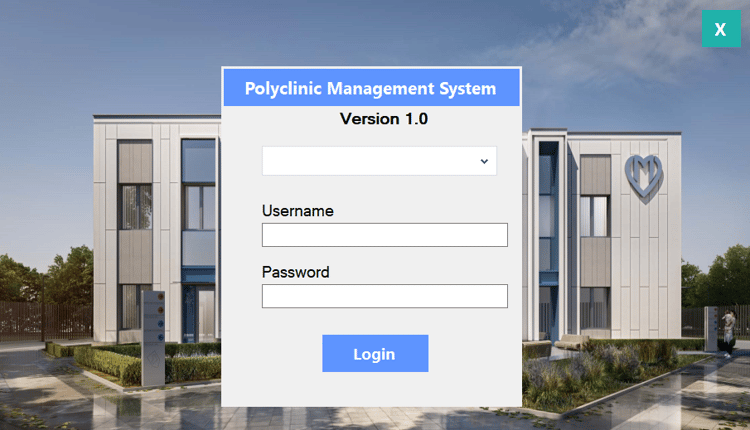The width and height of the screenshot is (750, 430).
Task: Click the Password label
Action: pyautogui.click(x=296, y=272)
